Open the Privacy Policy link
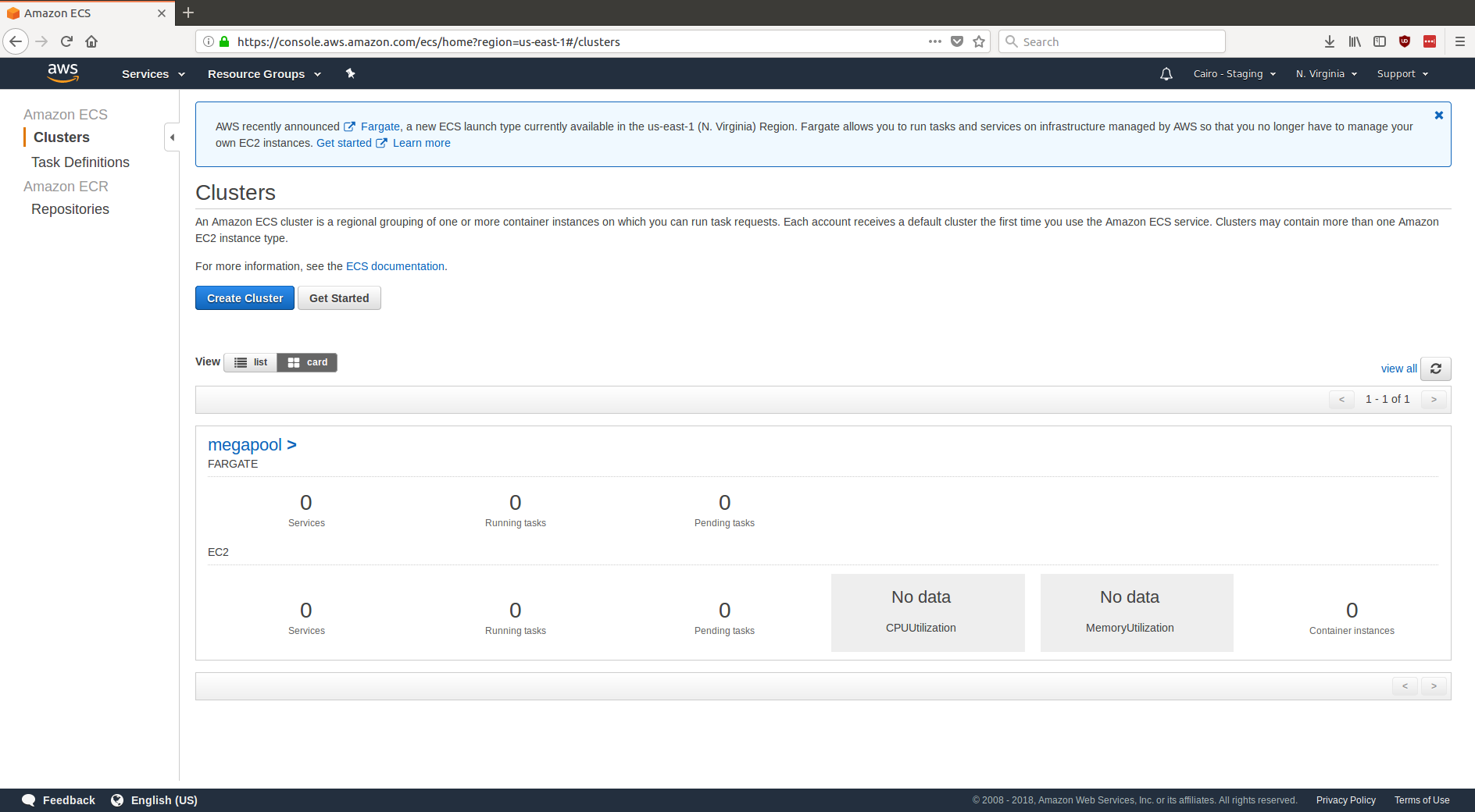The width and height of the screenshot is (1475, 812). click(x=1345, y=800)
